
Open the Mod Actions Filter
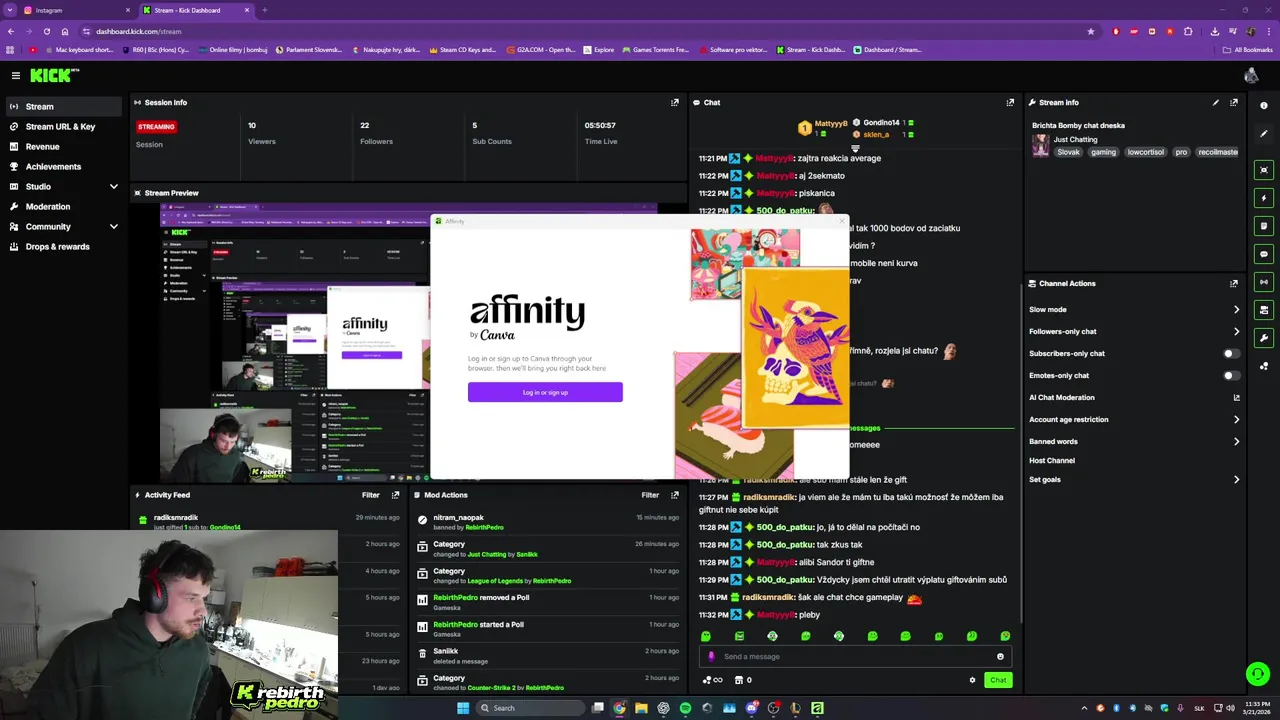[650, 495]
